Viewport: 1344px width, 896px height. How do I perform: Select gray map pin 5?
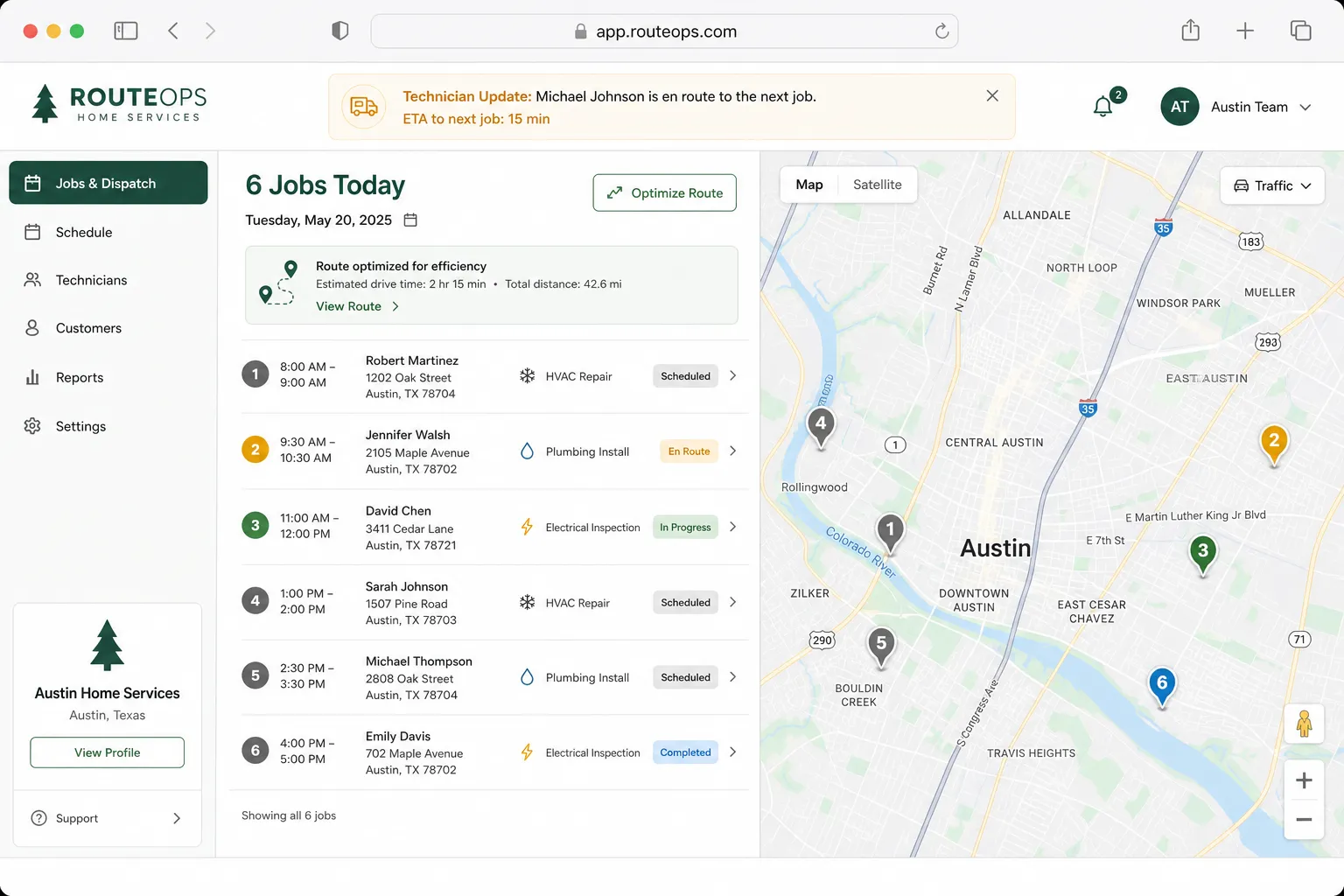(x=881, y=647)
